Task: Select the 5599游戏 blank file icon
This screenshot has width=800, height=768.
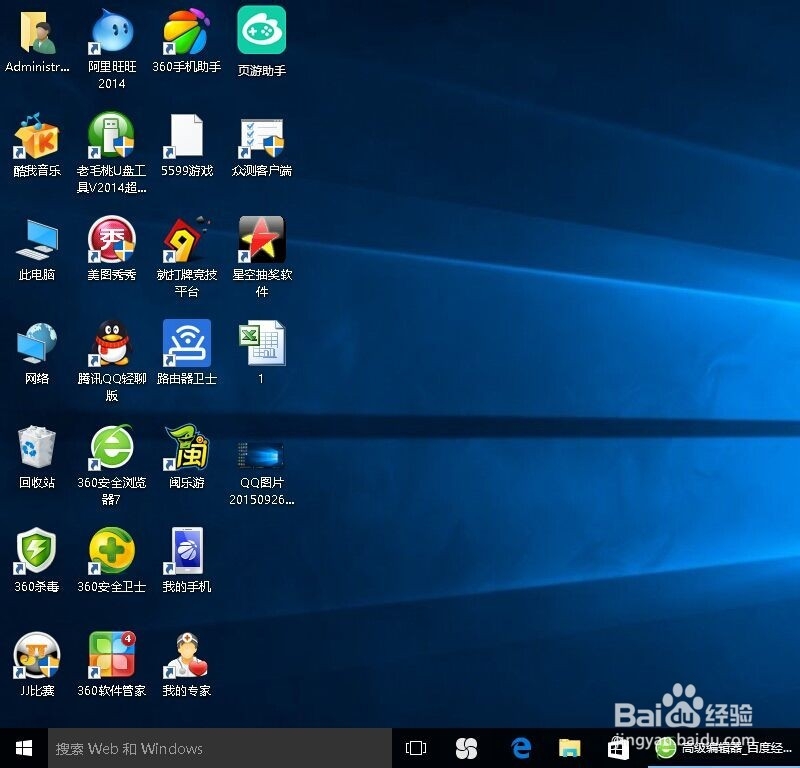Action: (x=186, y=136)
